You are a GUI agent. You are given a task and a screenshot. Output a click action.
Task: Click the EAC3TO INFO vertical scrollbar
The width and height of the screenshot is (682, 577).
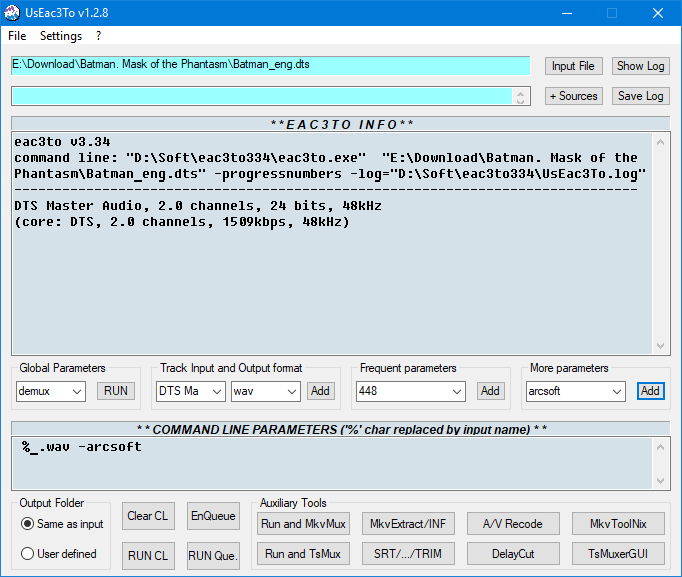point(660,240)
